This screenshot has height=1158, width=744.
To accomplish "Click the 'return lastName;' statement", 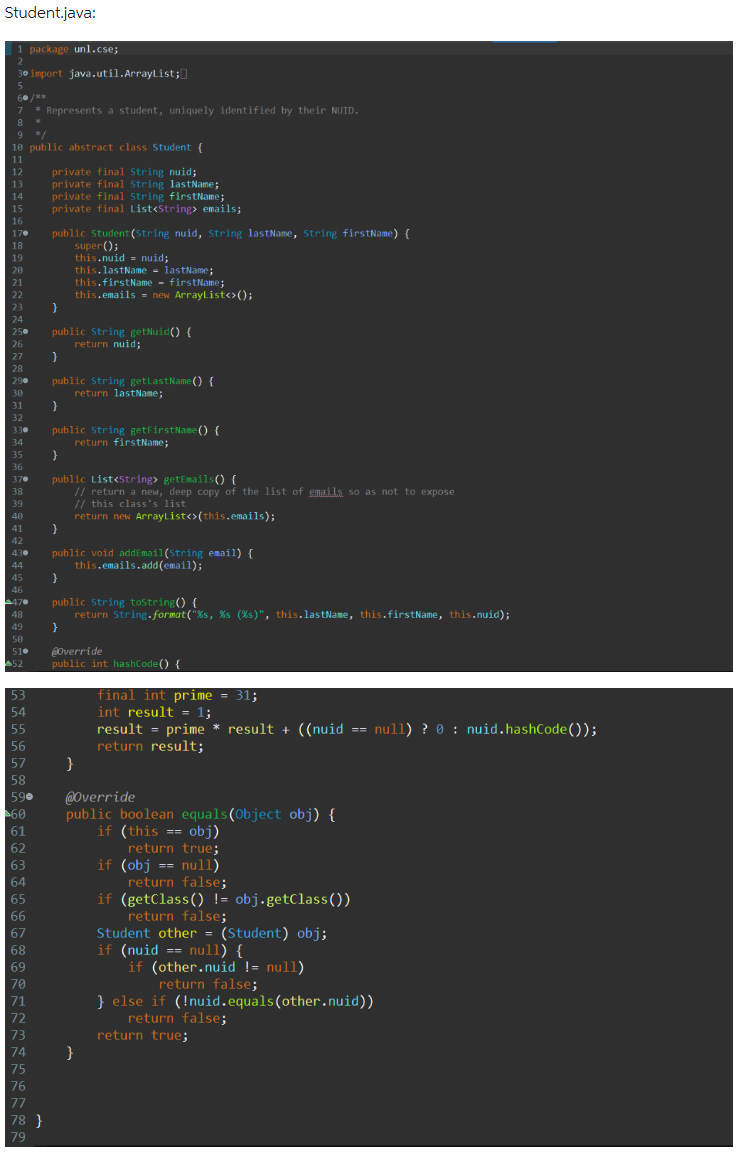I will tap(118, 394).
